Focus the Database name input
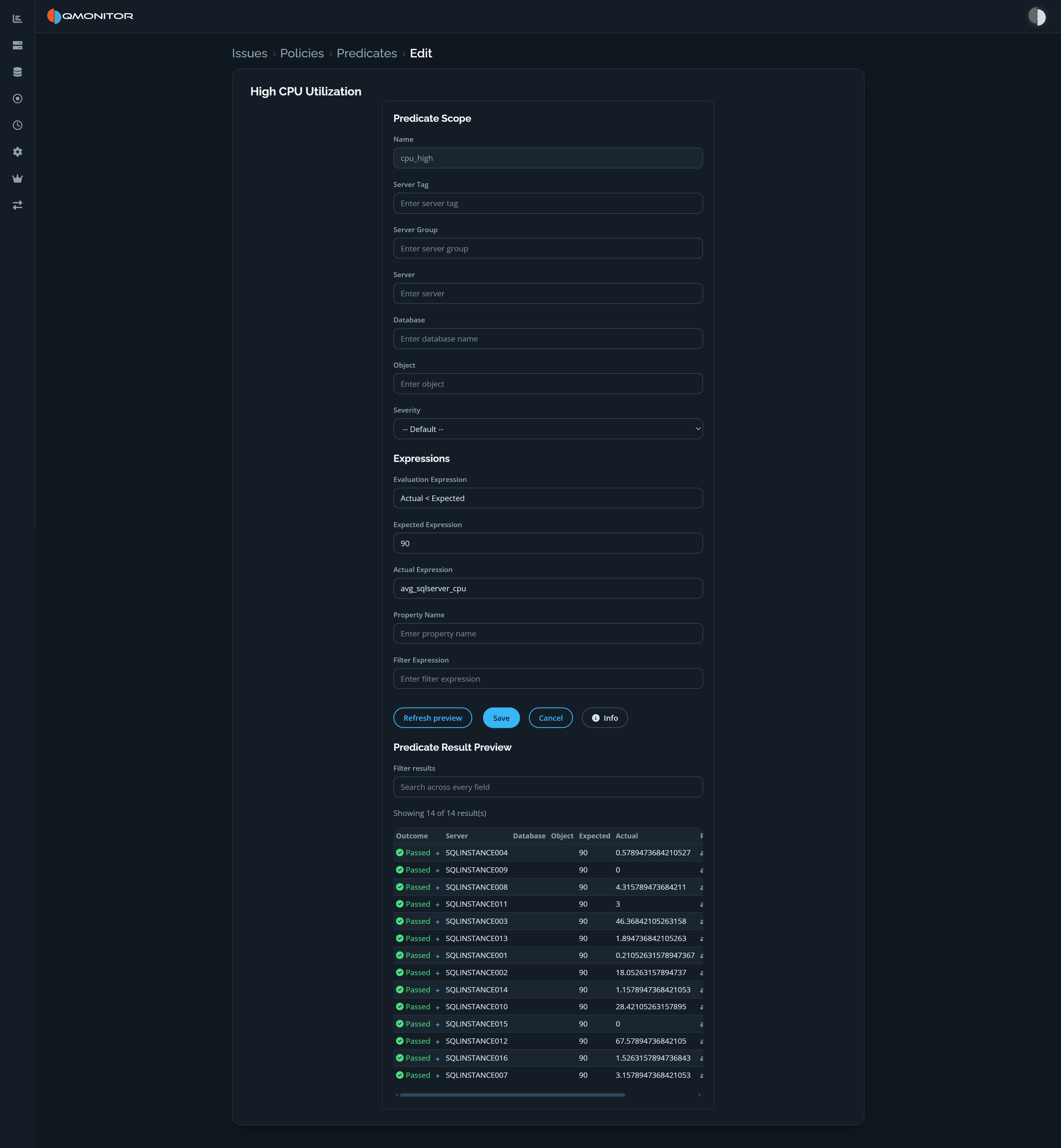1061x1148 pixels. [548, 339]
